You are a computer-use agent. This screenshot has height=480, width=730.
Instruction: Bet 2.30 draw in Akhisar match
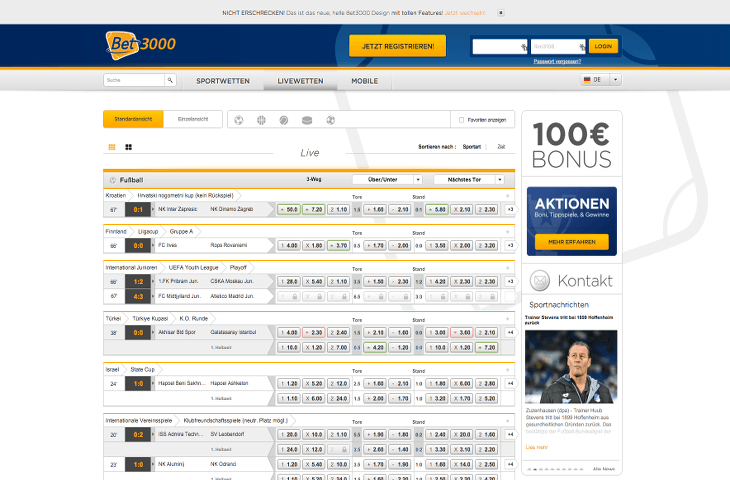(313, 332)
